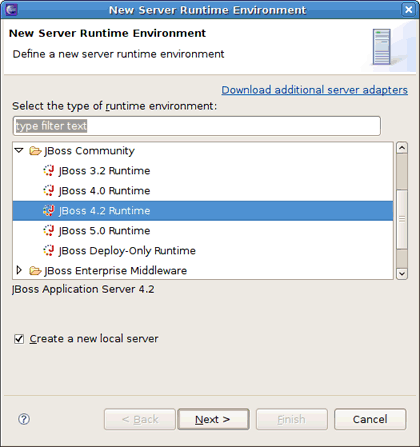This screenshot has height=447, width=420.
Task: Click the disabled Back button
Action: tap(140, 419)
